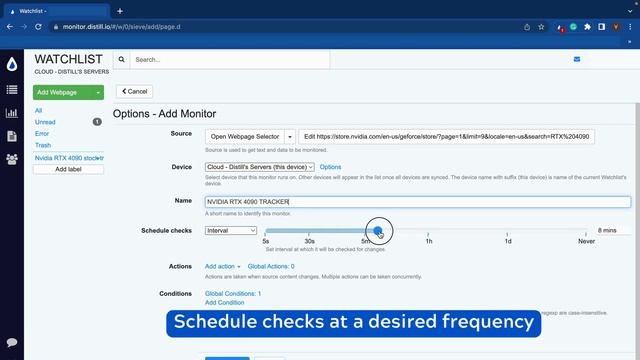Click the Open Webpage Selector button
640x360 pixels.
(245, 137)
